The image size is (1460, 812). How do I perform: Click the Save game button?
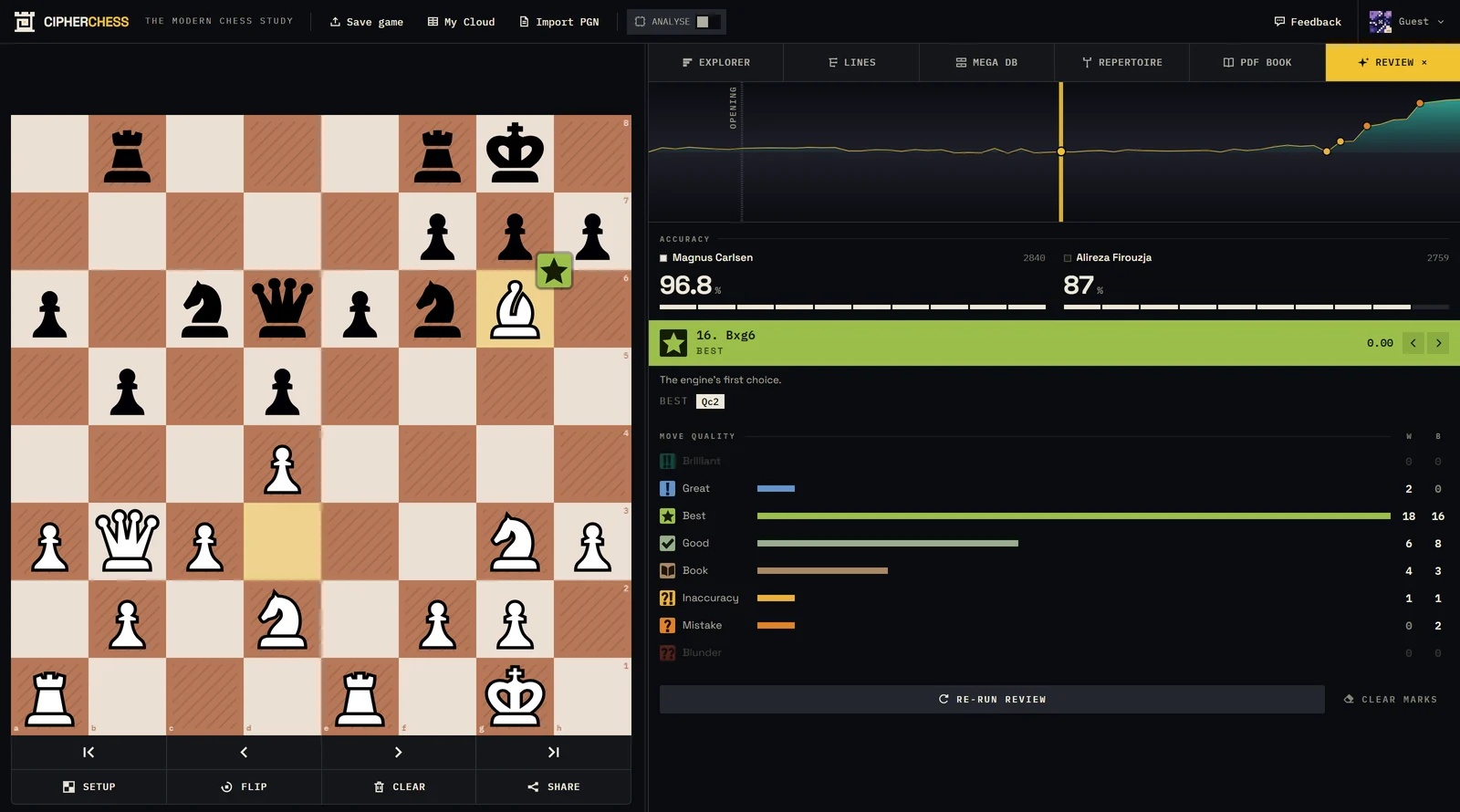click(367, 22)
